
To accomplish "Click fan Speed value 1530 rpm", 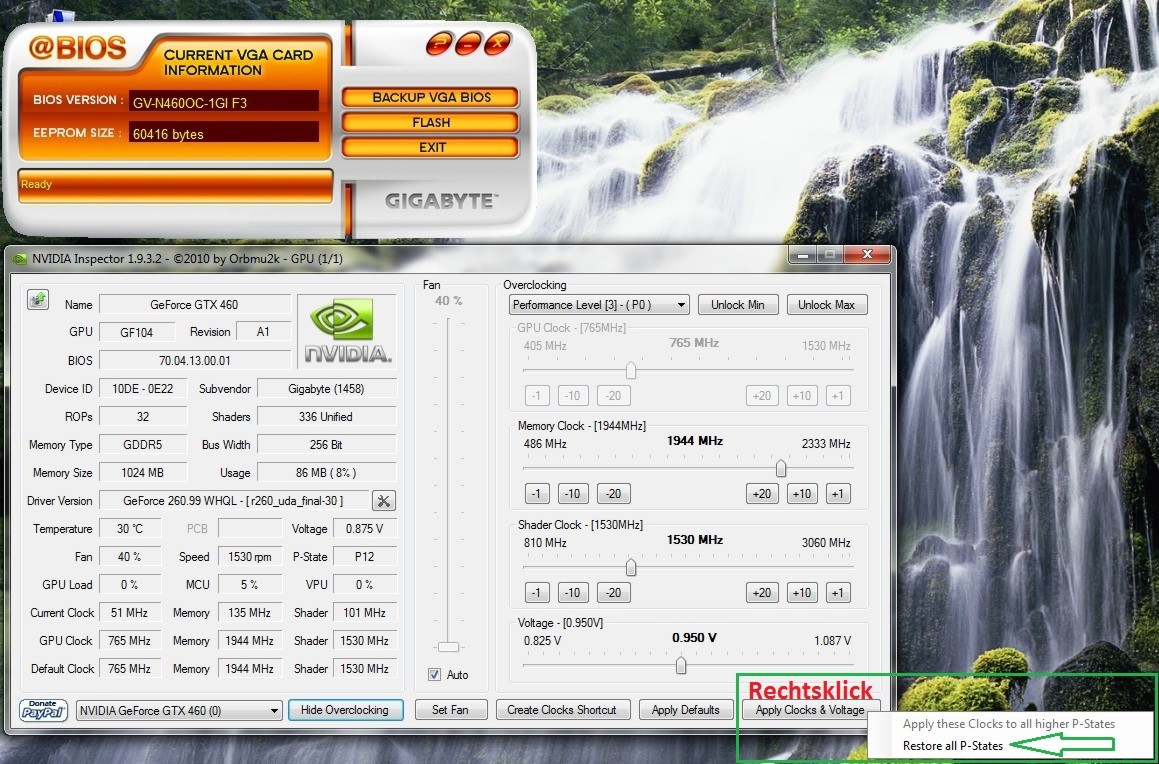I will coord(249,557).
